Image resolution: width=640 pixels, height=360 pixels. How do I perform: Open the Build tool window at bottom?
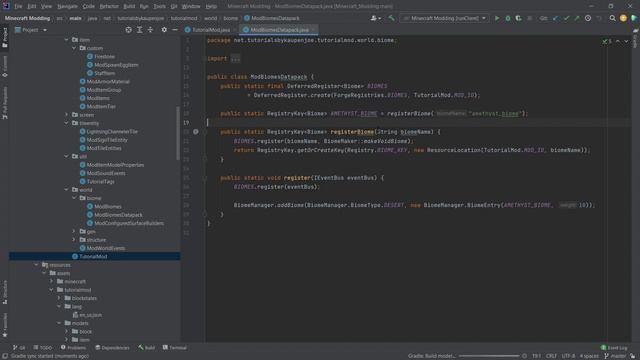pos(147,348)
